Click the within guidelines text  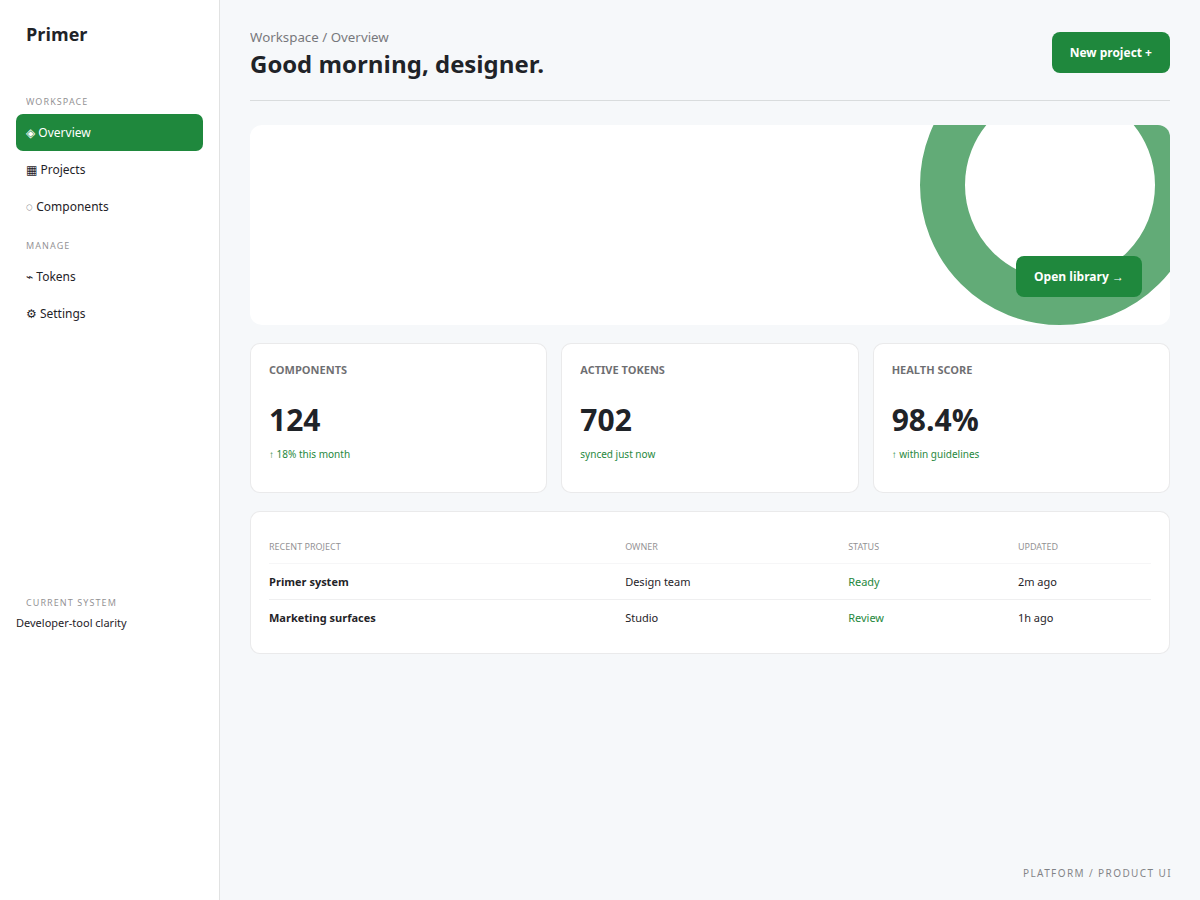tap(936, 454)
